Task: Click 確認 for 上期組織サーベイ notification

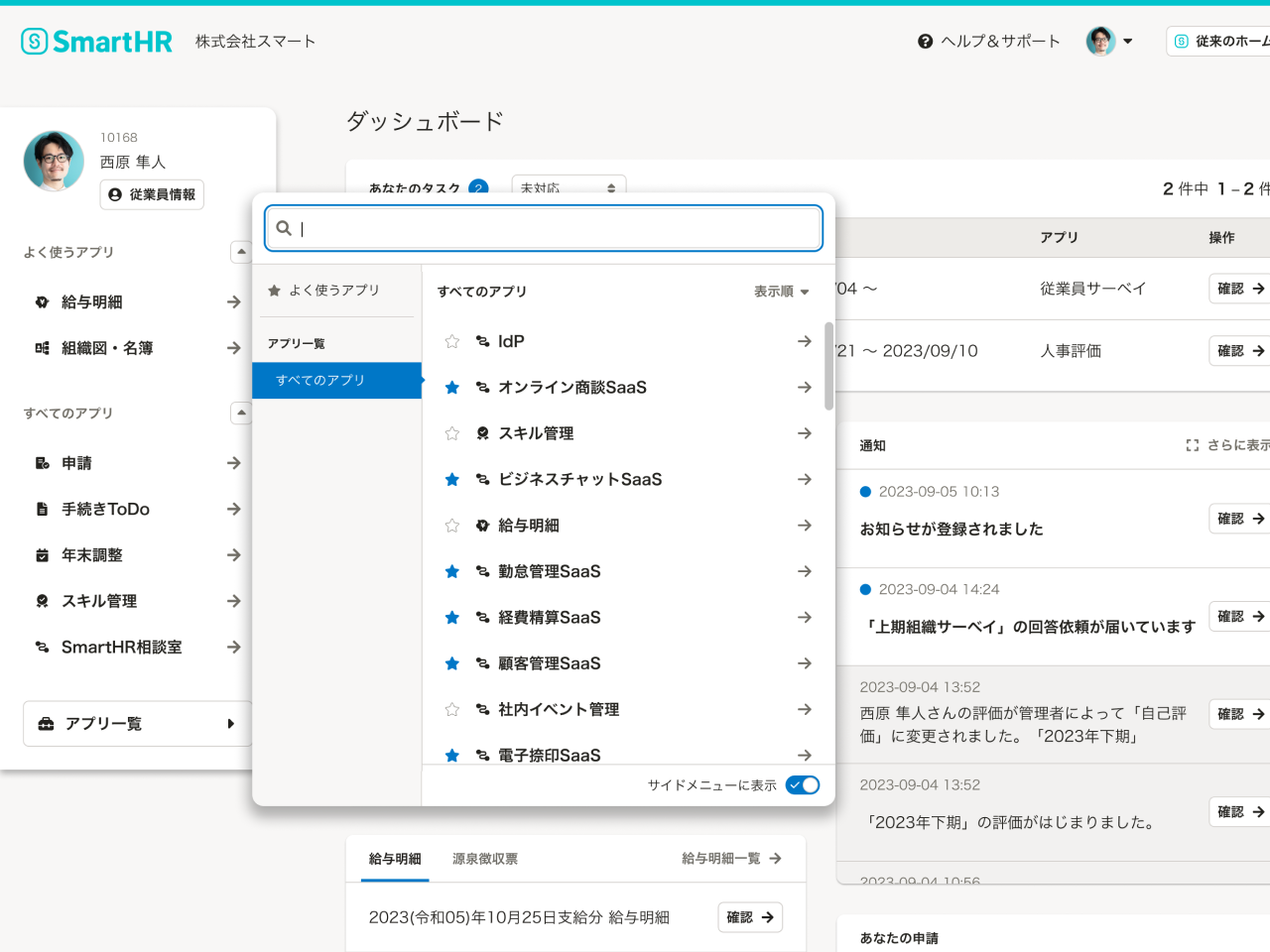Action: click(1240, 617)
